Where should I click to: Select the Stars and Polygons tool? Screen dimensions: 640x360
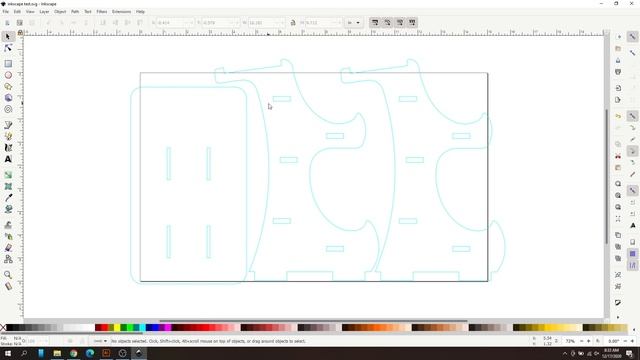(8, 87)
